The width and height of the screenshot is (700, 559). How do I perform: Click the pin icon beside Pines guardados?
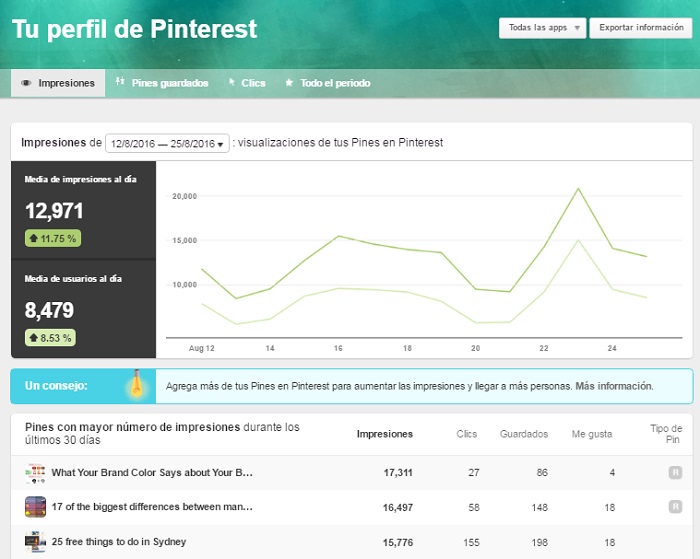(x=120, y=83)
